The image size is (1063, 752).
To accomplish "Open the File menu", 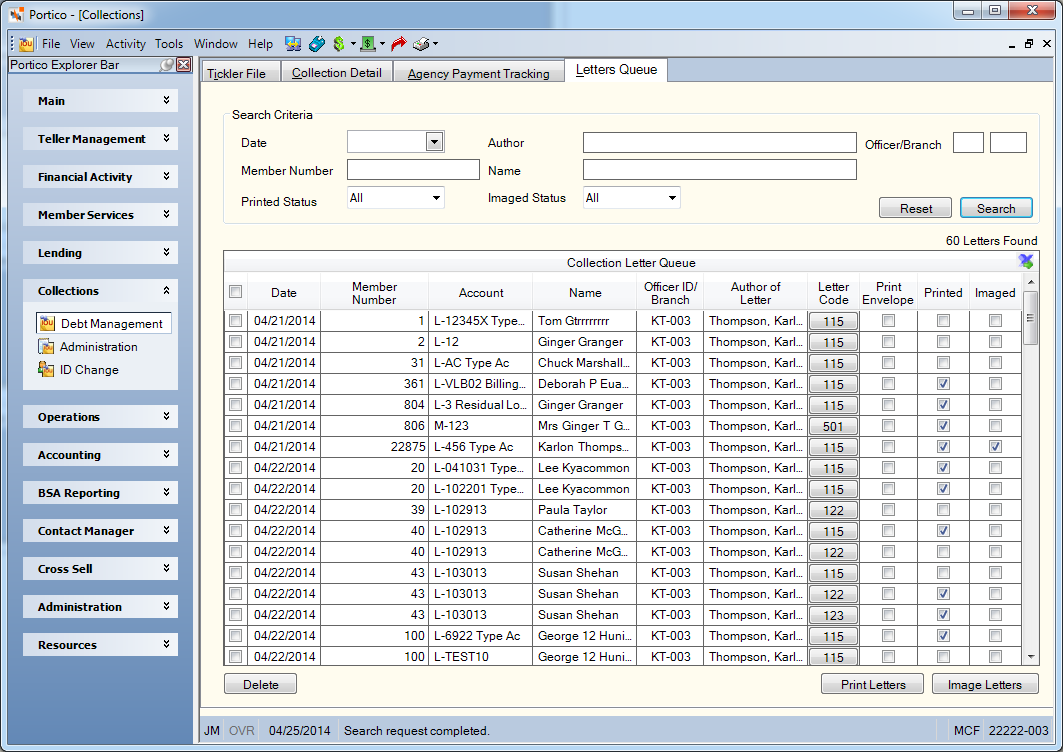I will click(51, 44).
